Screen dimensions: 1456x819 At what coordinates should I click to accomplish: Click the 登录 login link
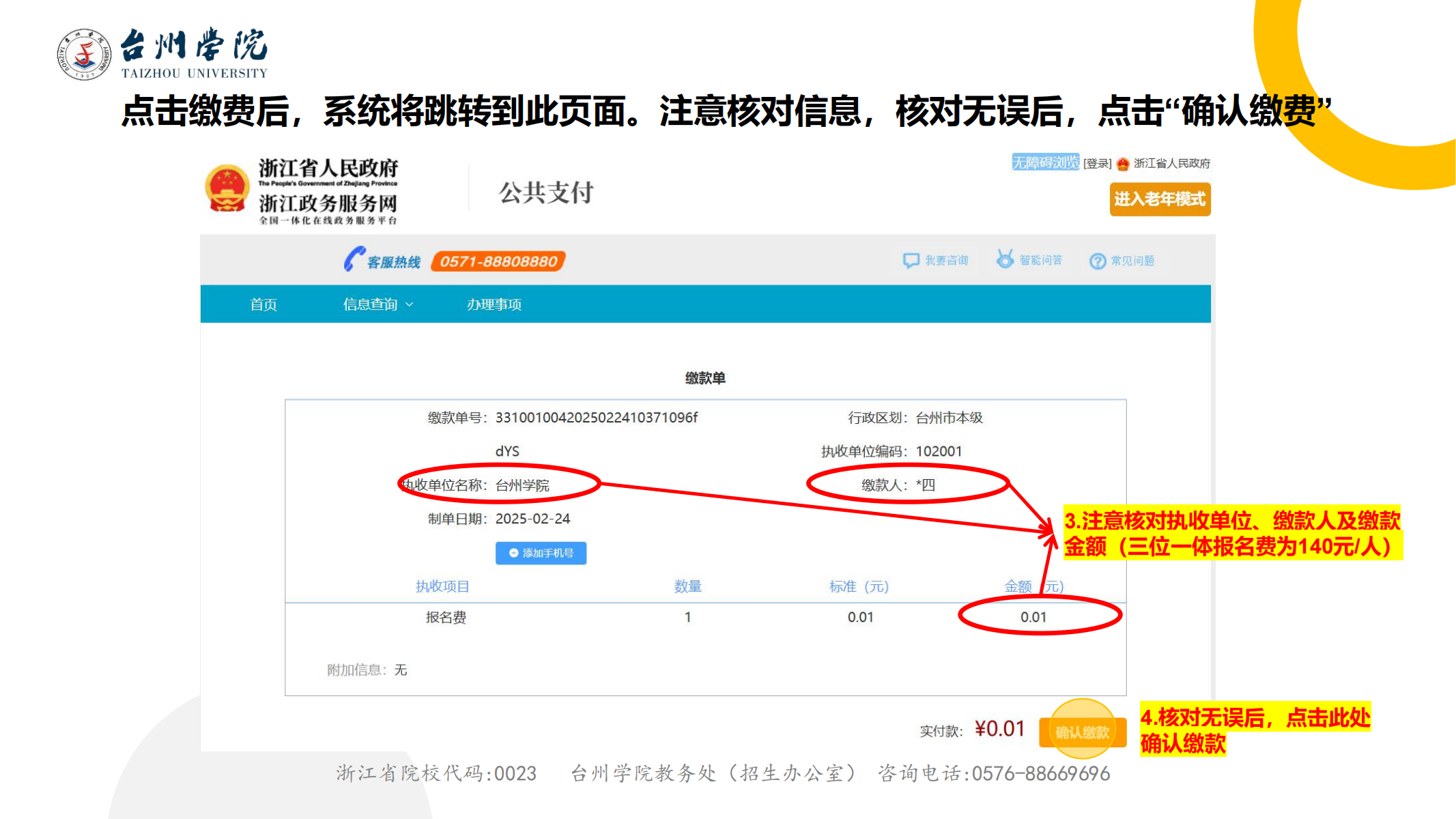[1098, 164]
